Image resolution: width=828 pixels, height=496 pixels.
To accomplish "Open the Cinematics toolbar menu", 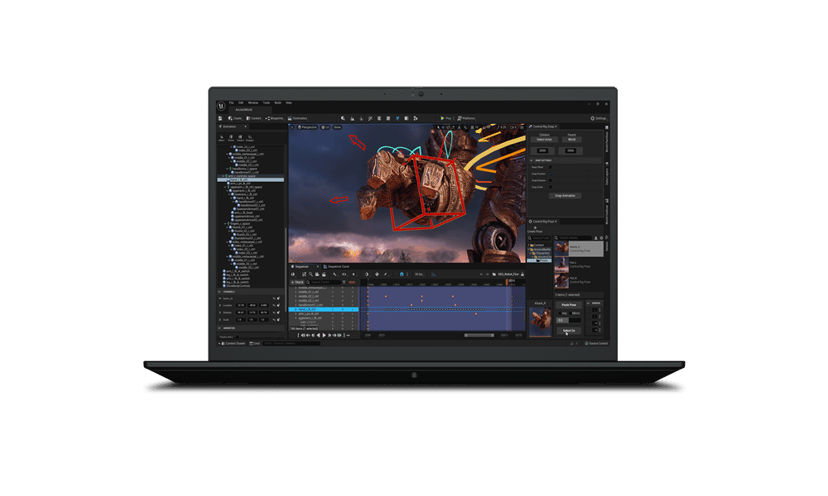I will [298, 118].
